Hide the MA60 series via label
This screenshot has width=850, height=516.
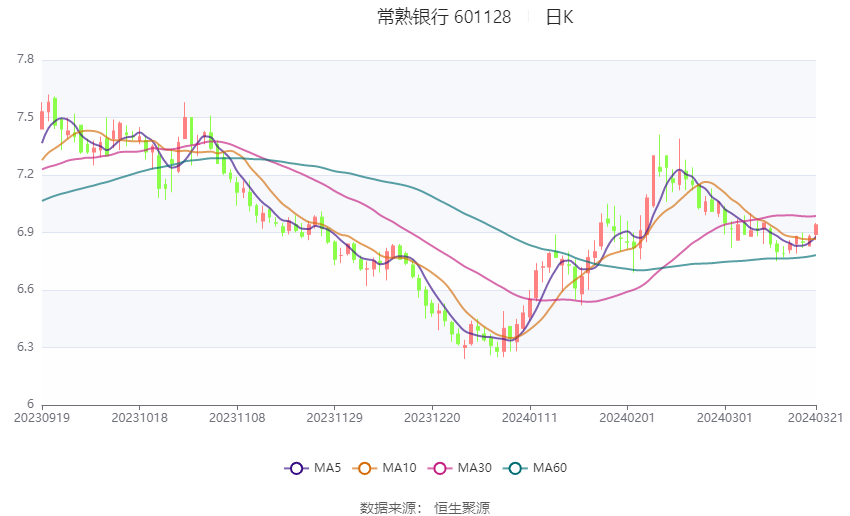pos(550,468)
